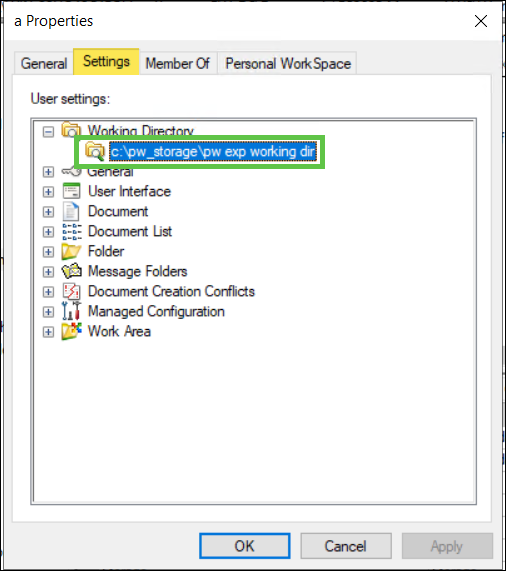Expand the User Interface node
Image resolution: width=506 pixels, height=571 pixels.
(x=48, y=192)
